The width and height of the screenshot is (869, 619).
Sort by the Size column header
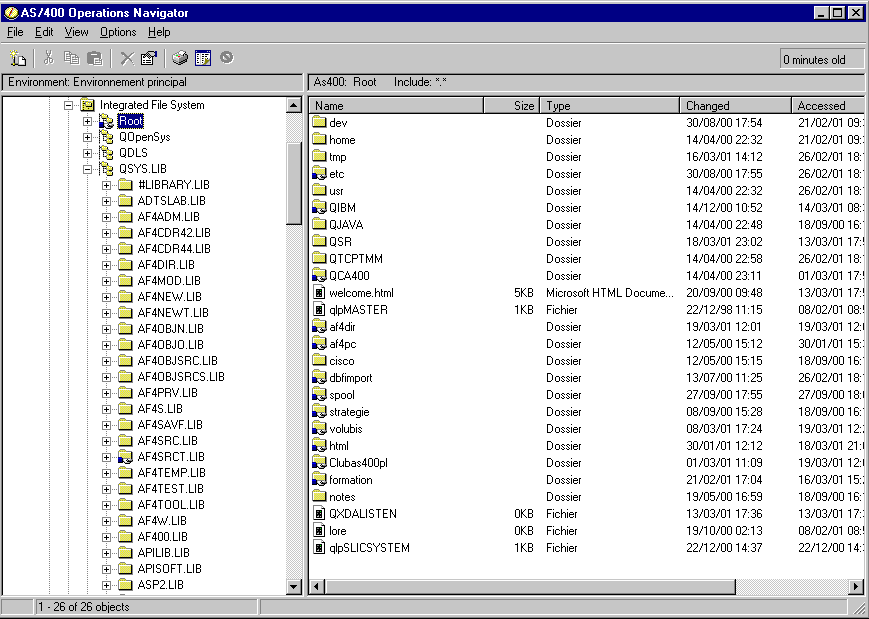pyautogui.click(x=511, y=105)
